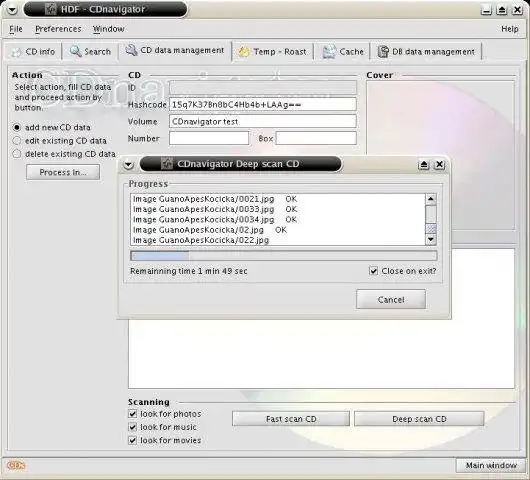Select log row GuanoApesKocicka/022.jpg
This screenshot has height=480, width=530.
278,240
